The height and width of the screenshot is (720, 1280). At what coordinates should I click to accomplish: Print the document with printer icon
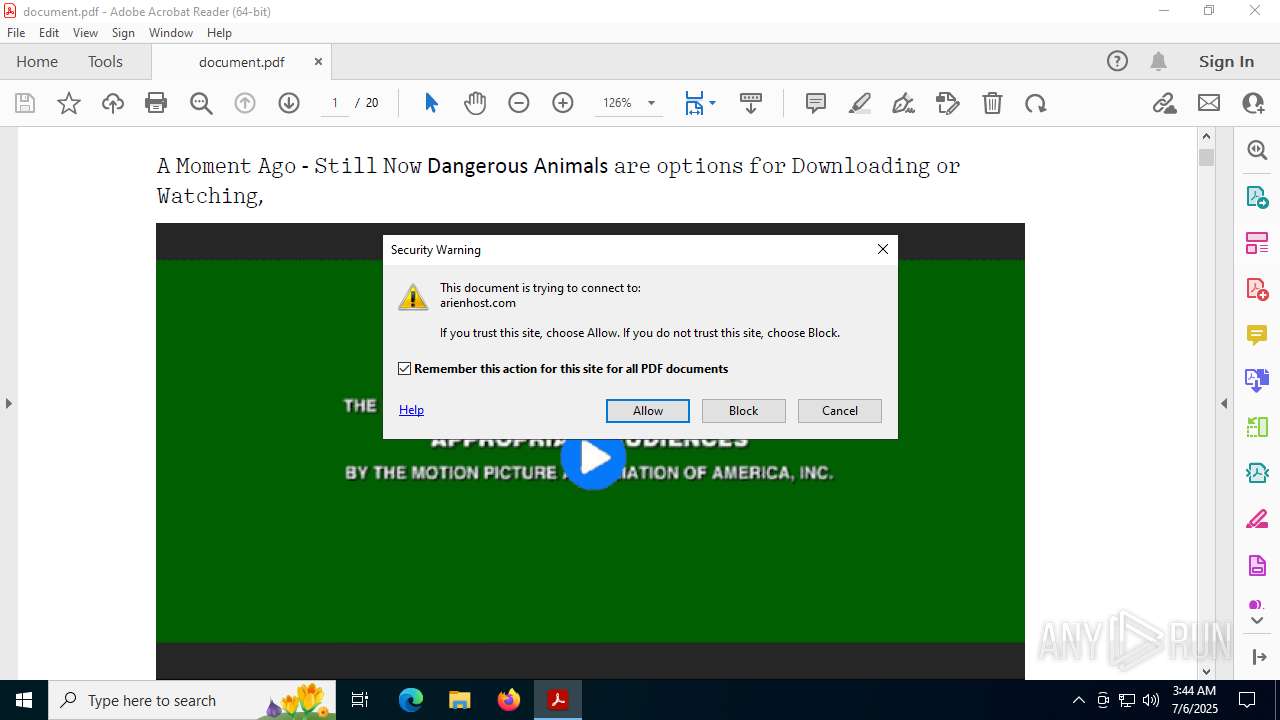(156, 103)
